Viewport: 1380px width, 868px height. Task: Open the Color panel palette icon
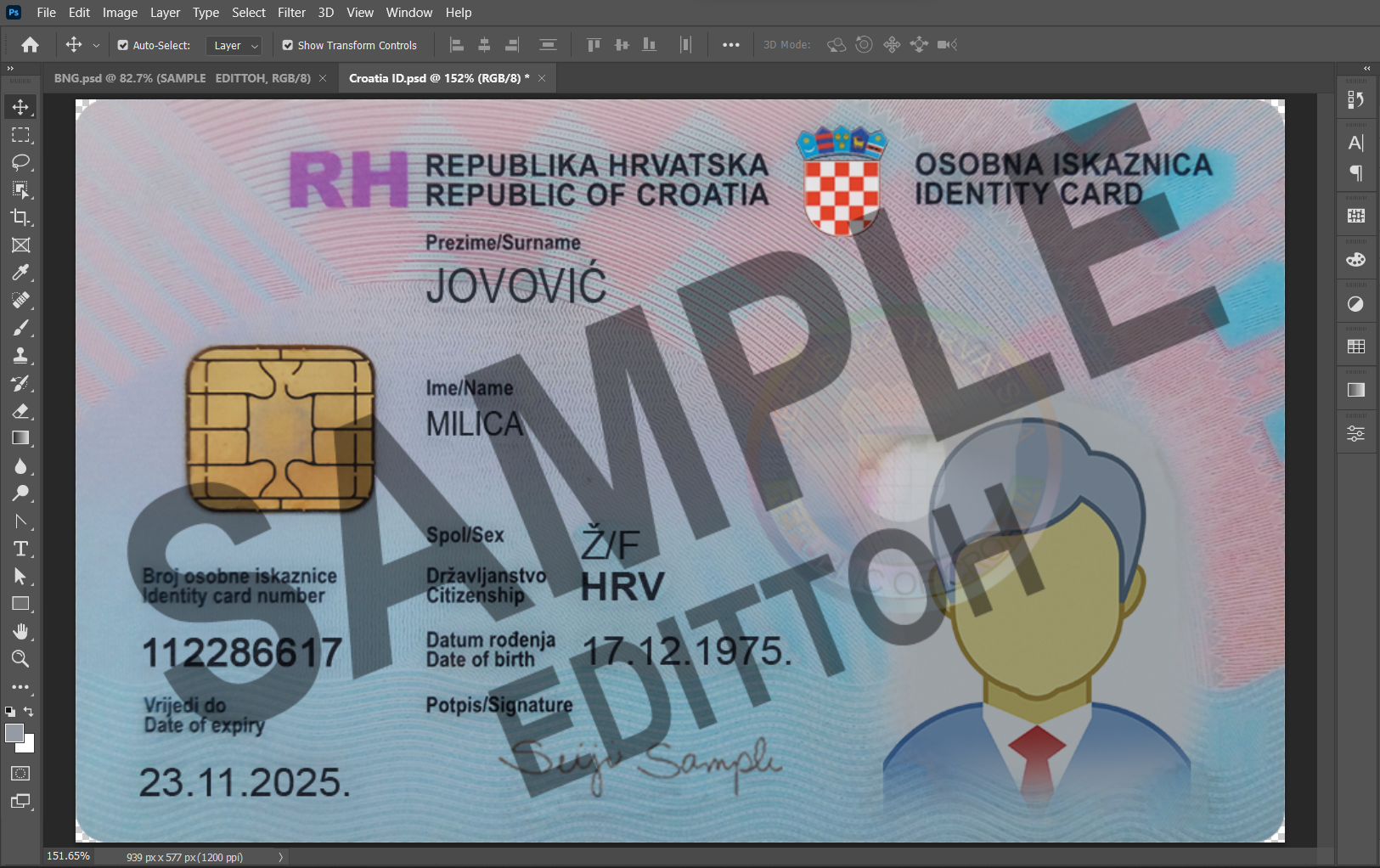point(1356,260)
